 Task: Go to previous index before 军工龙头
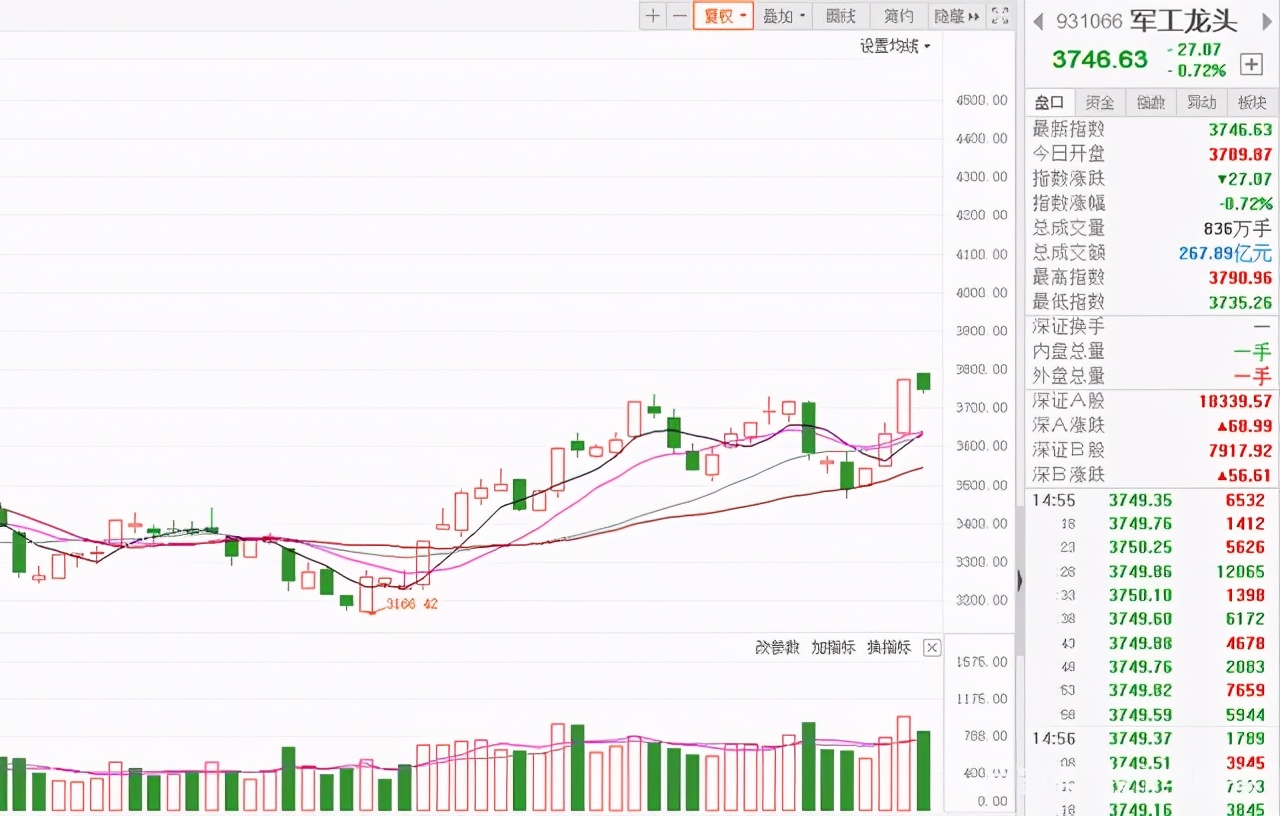1038,21
